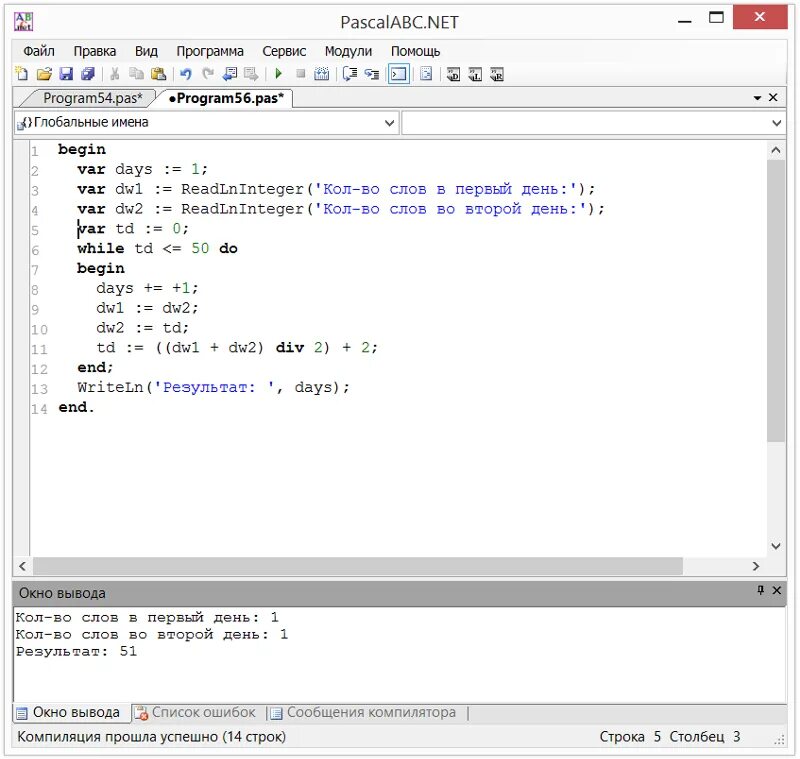The image size is (800, 759).
Task: Undo the last edit
Action: click(x=186, y=74)
